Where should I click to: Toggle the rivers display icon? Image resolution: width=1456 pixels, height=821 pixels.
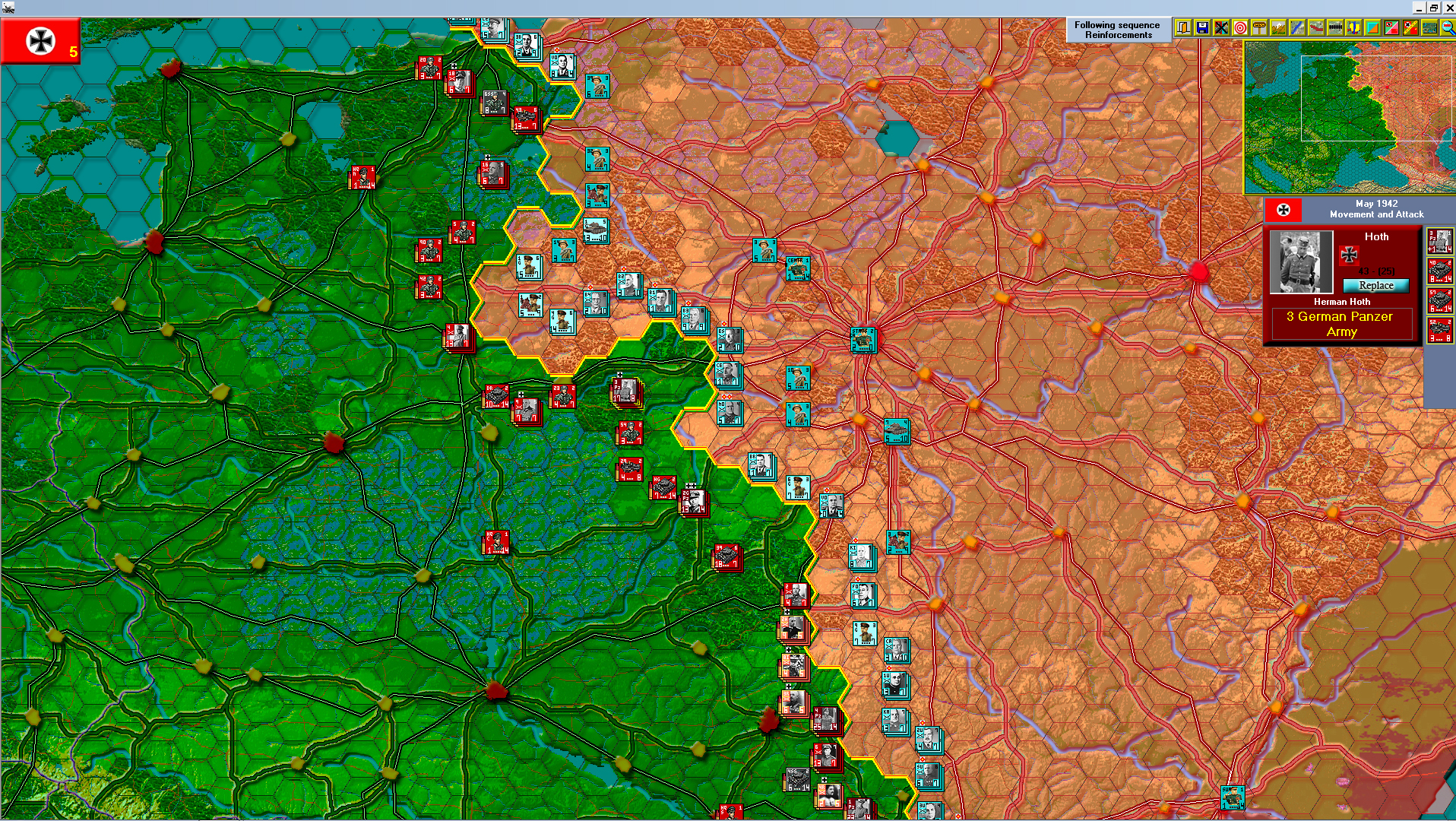1297,28
